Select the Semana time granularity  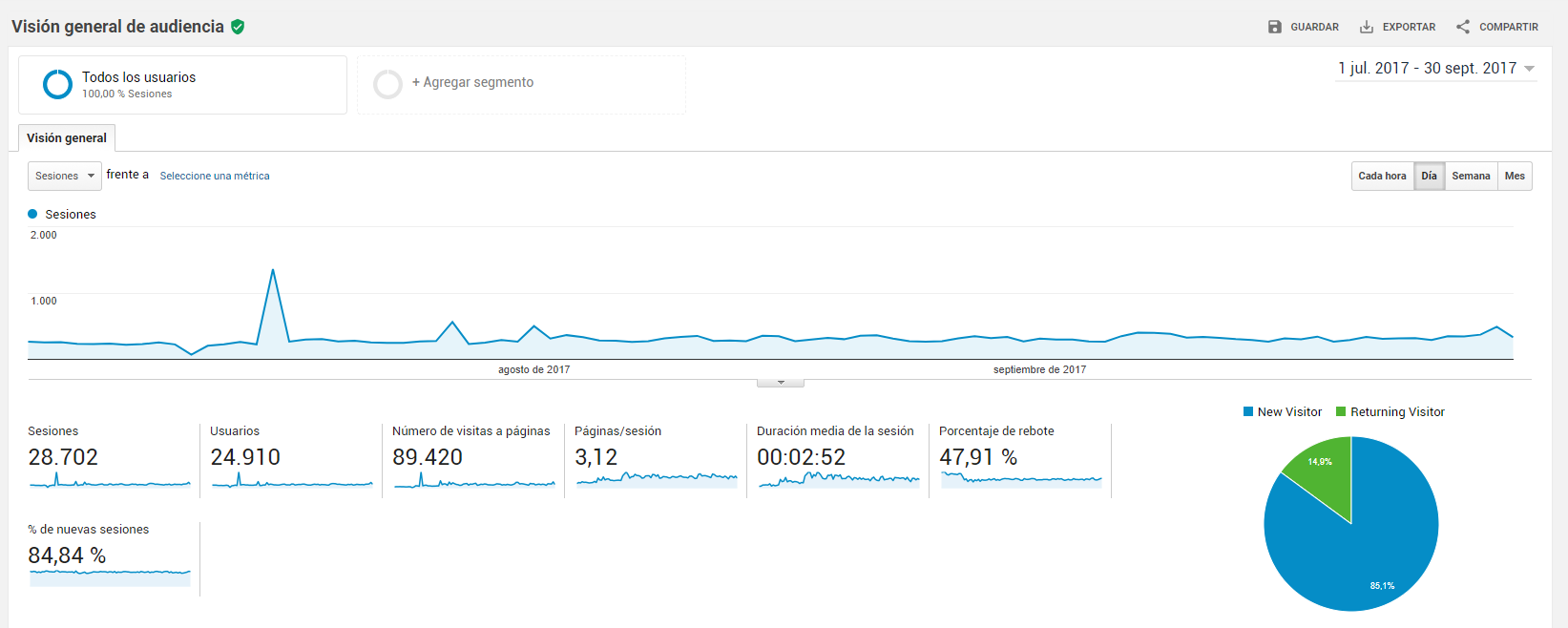pyautogui.click(x=1471, y=176)
